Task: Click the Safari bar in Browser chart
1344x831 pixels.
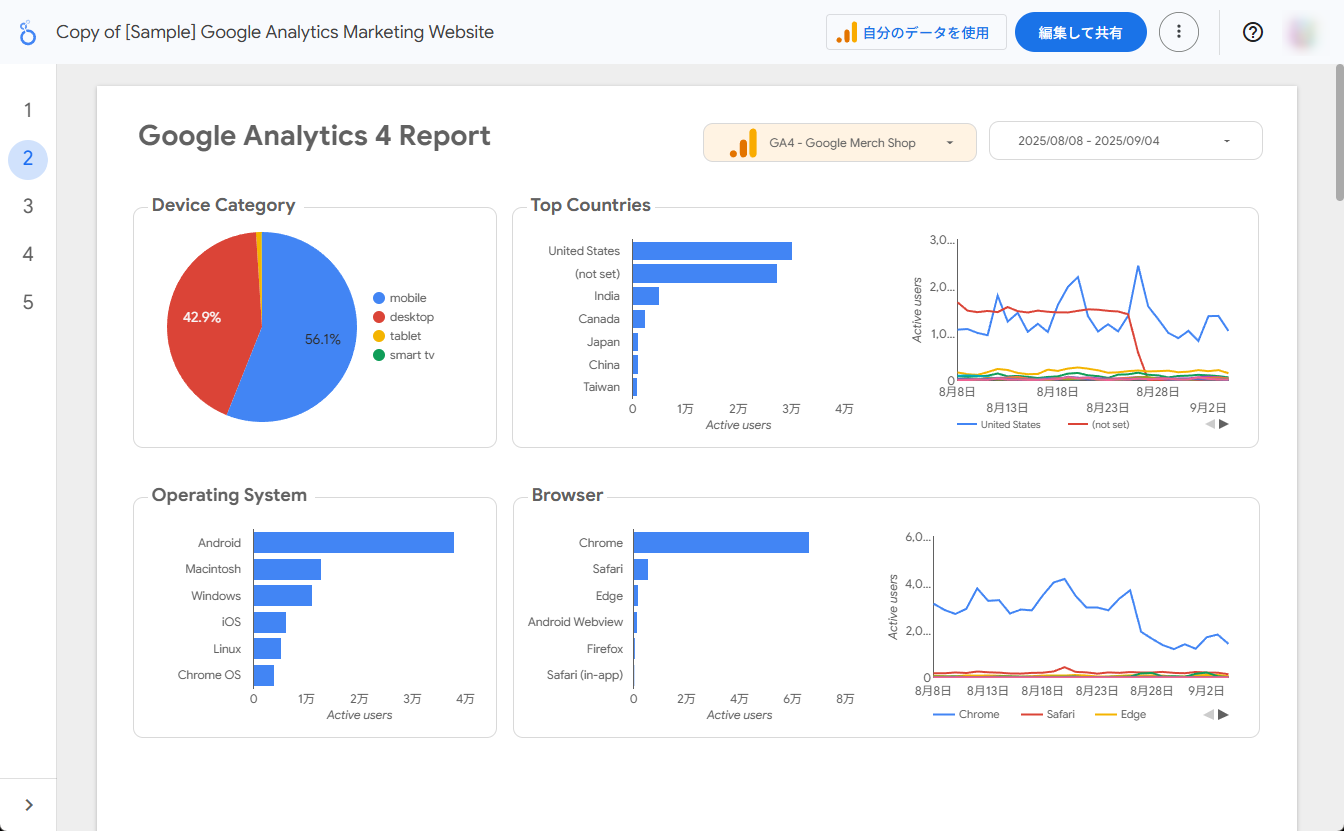Action: pos(640,569)
